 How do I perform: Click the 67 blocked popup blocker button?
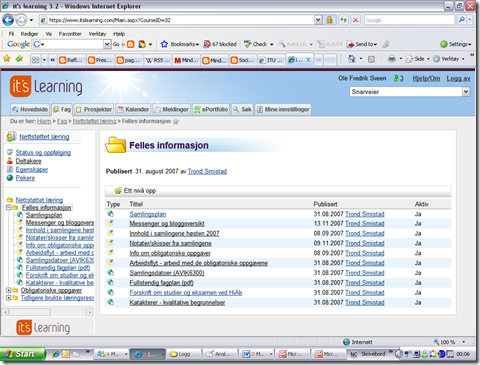point(220,44)
